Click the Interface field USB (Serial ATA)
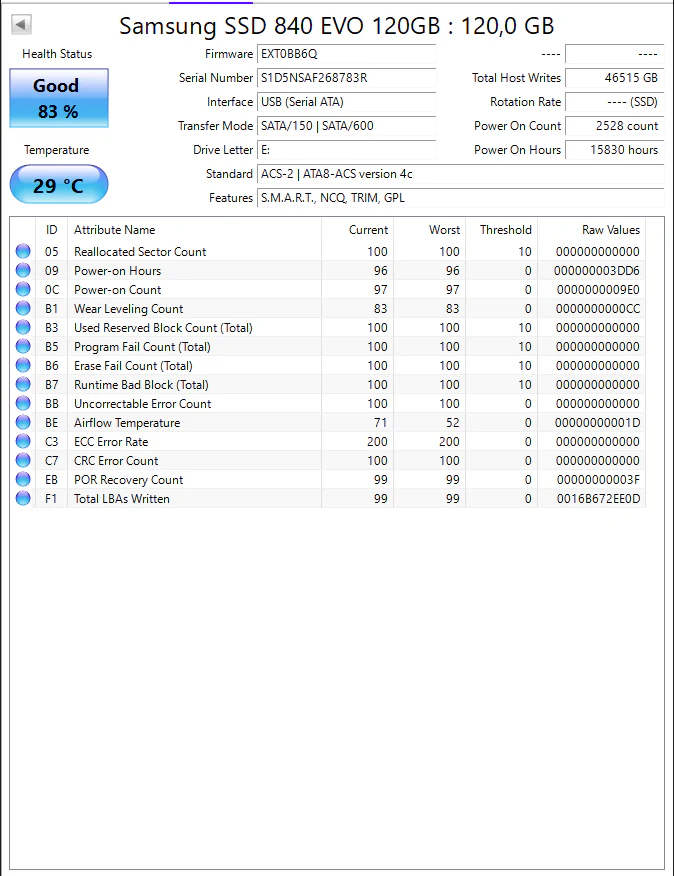The height and width of the screenshot is (876, 674). (x=347, y=102)
